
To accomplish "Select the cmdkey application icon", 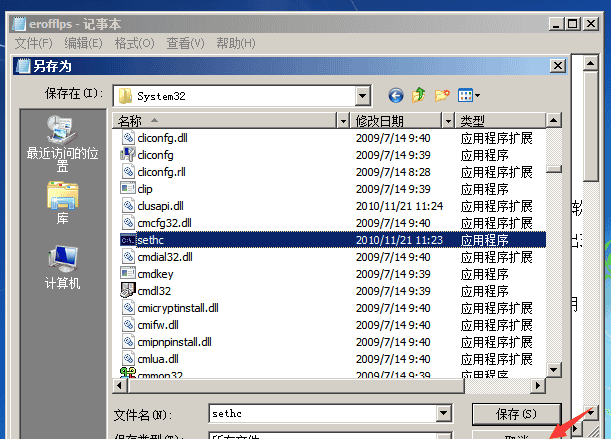I will (x=128, y=273).
